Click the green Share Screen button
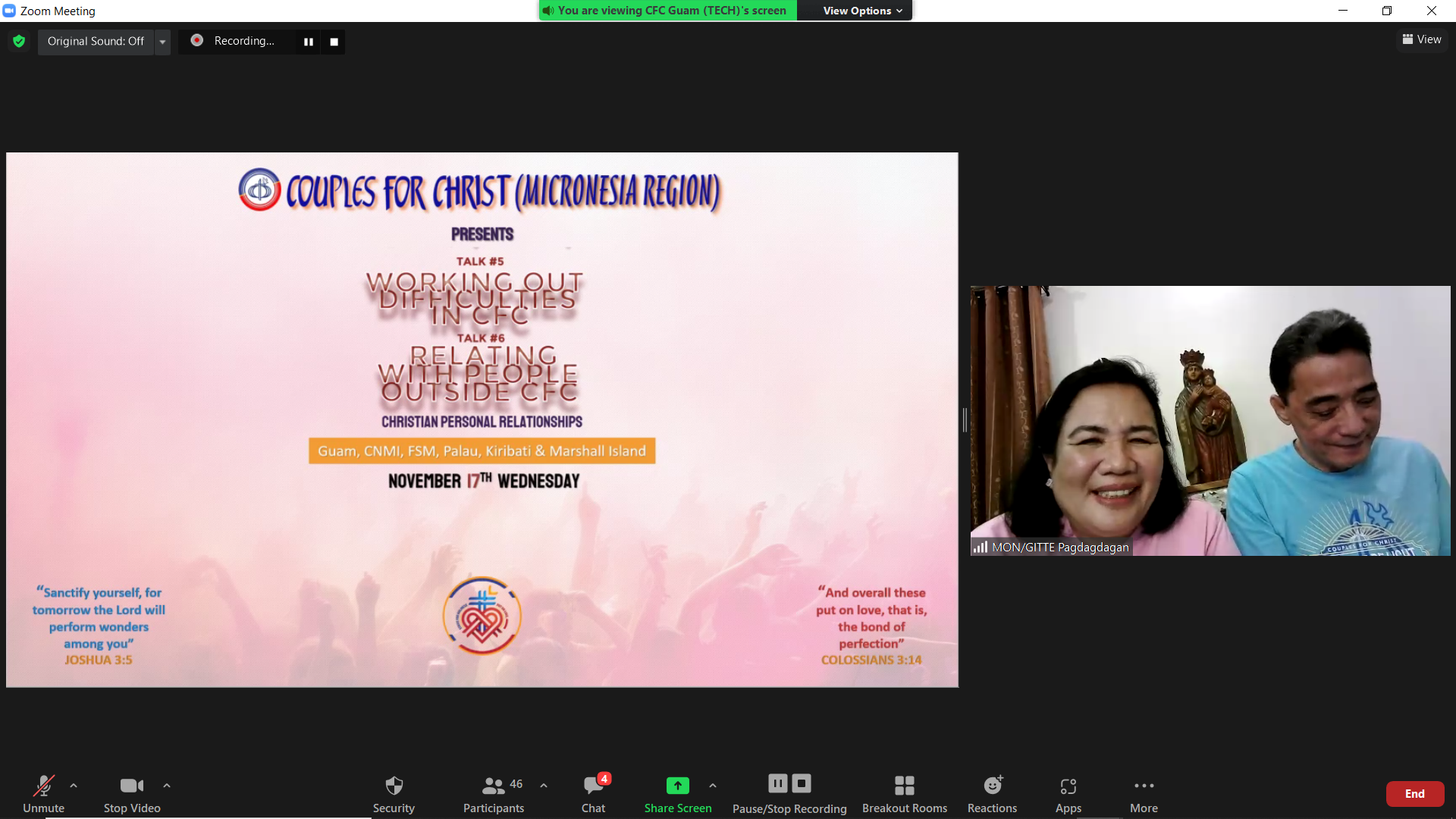This screenshot has height=819, width=1456. [678, 793]
